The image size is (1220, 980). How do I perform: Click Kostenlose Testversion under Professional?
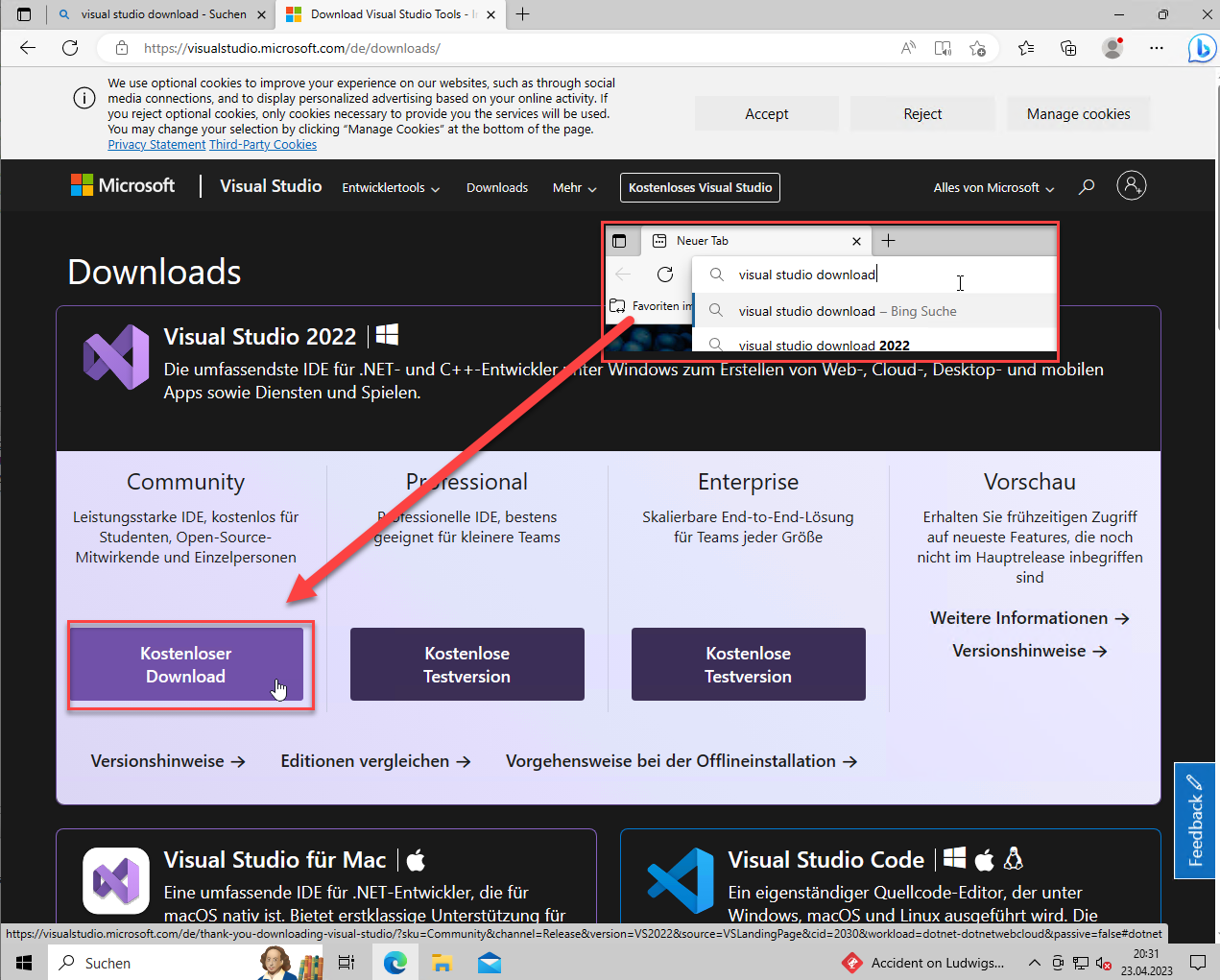click(x=467, y=664)
